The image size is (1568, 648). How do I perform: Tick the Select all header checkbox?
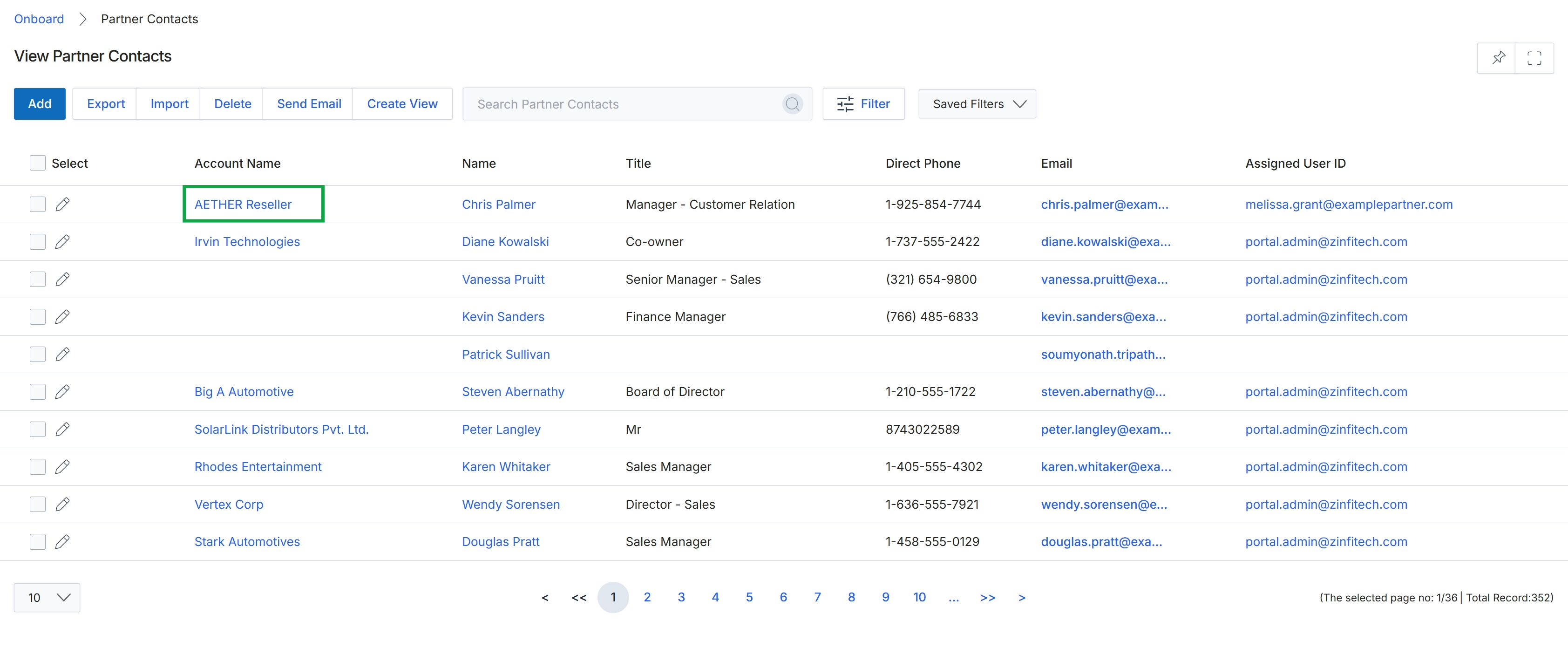[38, 163]
